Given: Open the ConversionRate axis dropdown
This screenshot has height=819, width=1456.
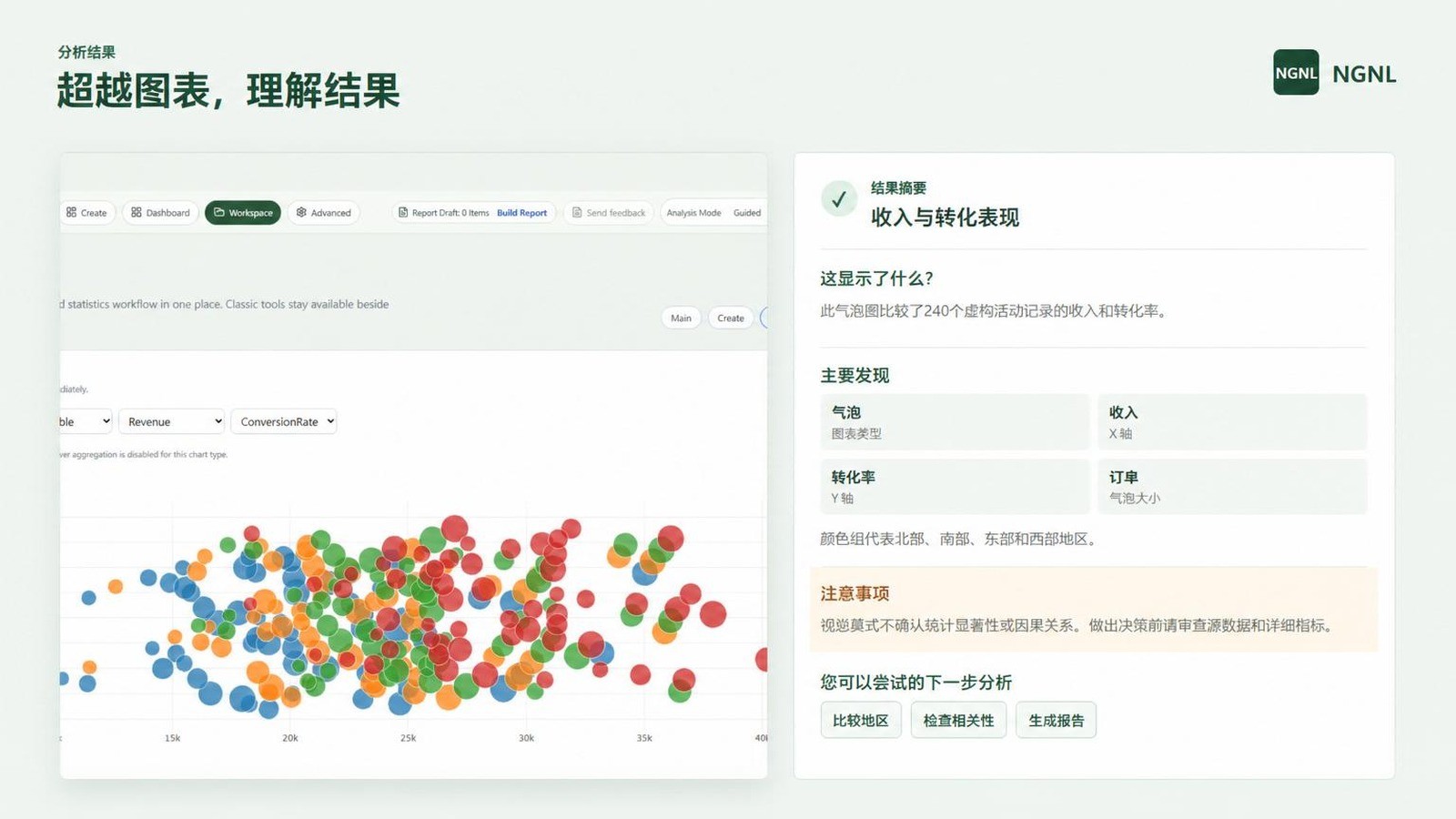Looking at the screenshot, I should coord(284,421).
